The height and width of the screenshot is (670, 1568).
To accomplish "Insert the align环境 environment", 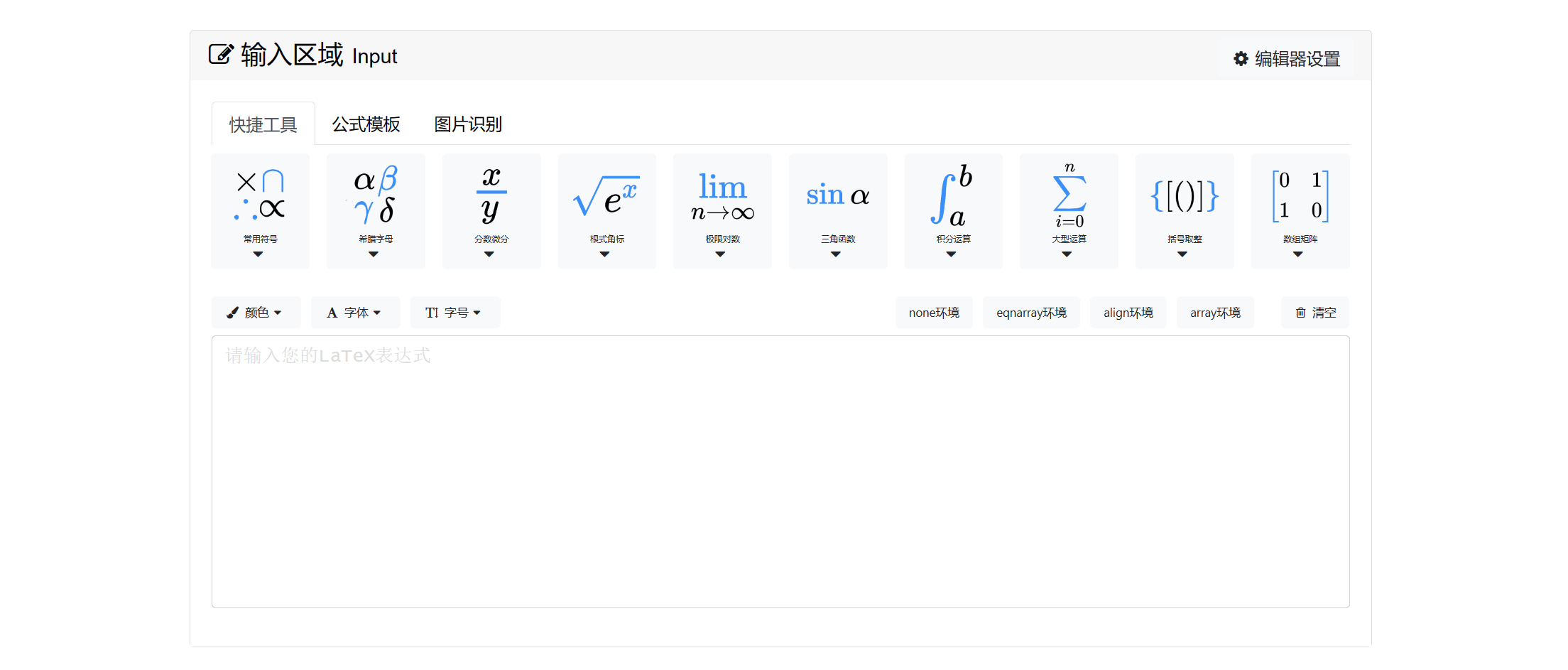I will point(1128,313).
